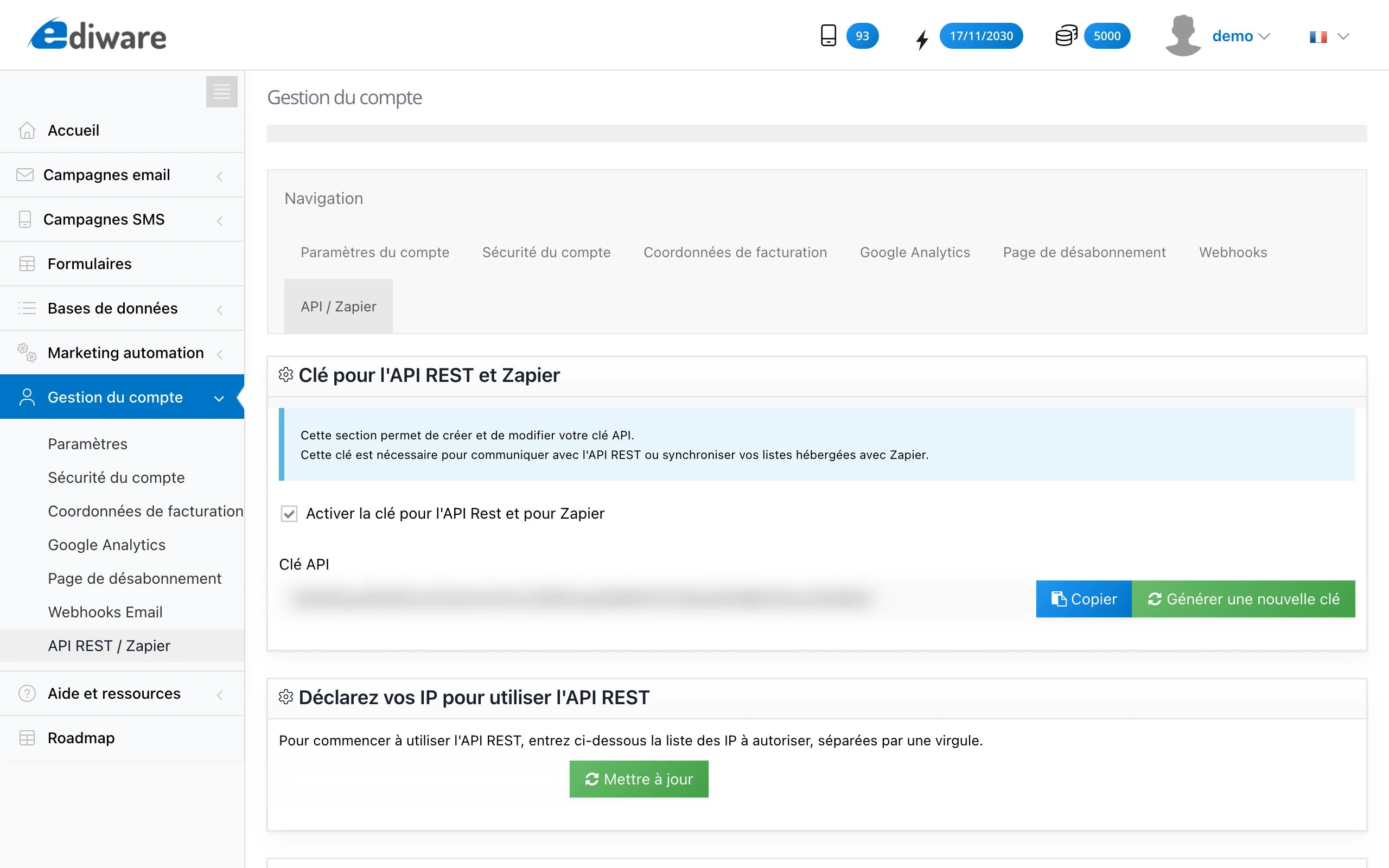Click the French flag icon
The image size is (1389, 868).
tap(1318, 37)
